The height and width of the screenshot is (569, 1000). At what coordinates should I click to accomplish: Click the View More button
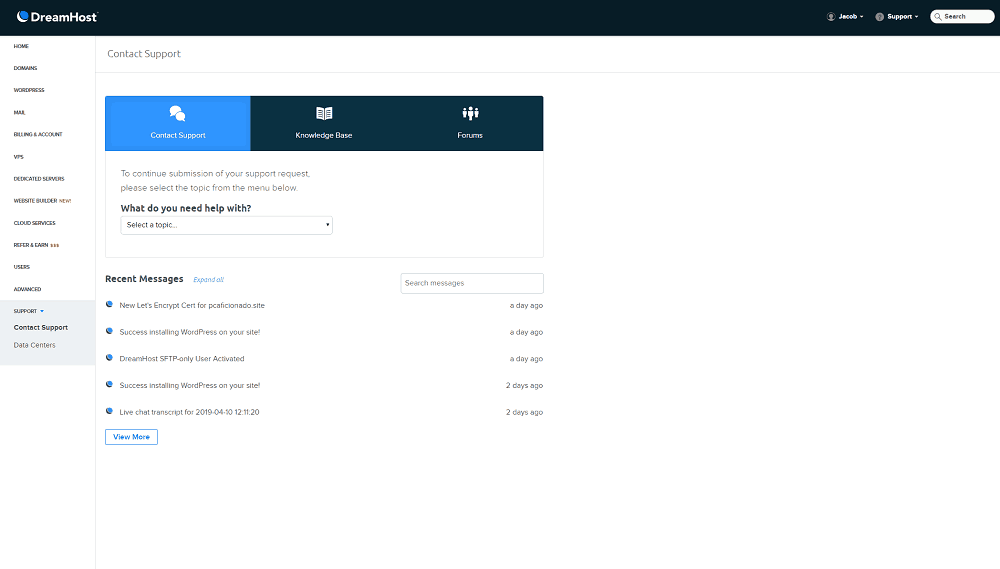coord(131,437)
